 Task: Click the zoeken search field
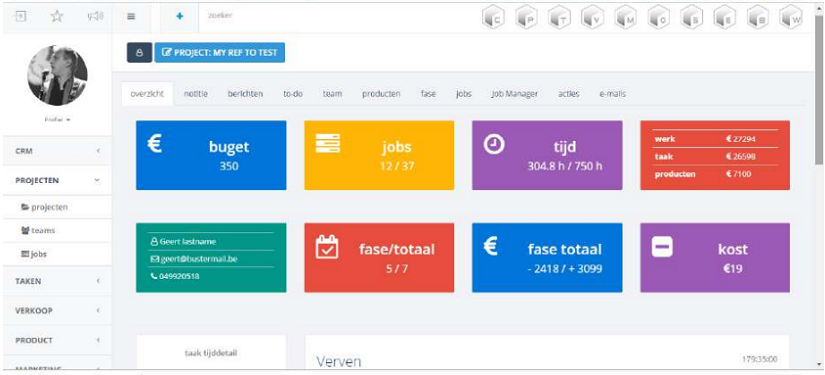337,16
